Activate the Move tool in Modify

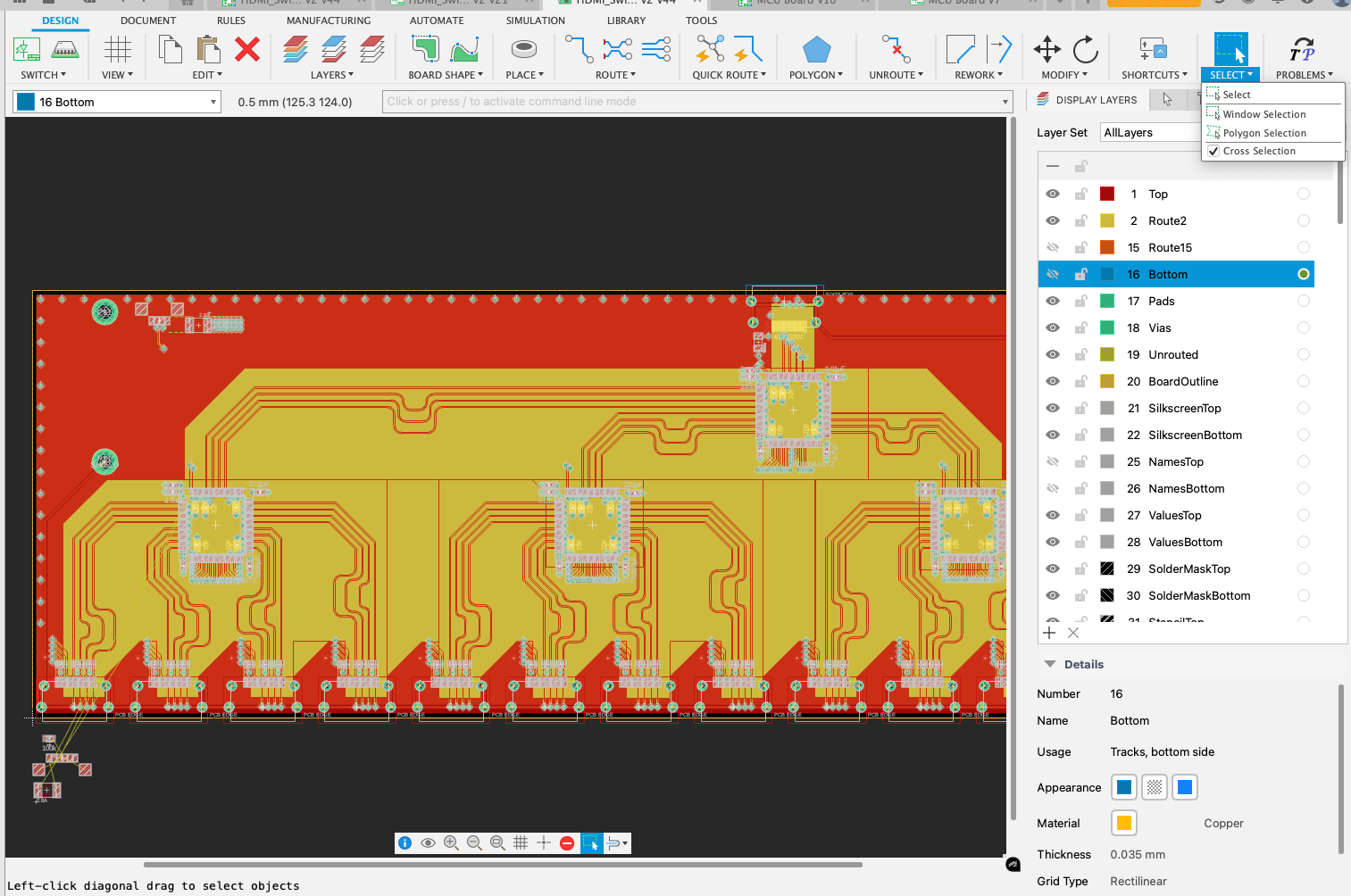click(x=1047, y=50)
